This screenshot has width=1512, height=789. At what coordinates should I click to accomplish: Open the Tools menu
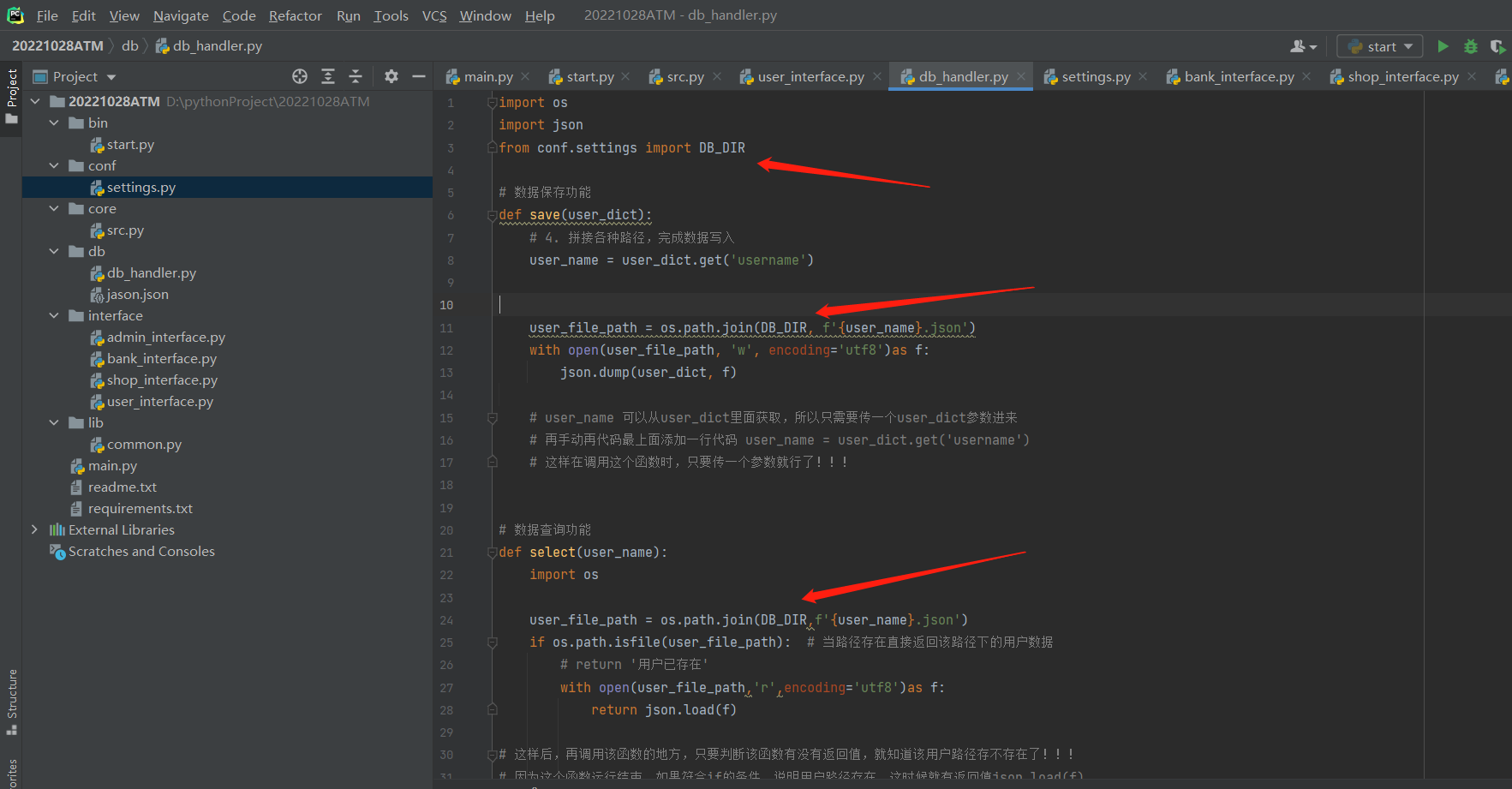coord(391,15)
